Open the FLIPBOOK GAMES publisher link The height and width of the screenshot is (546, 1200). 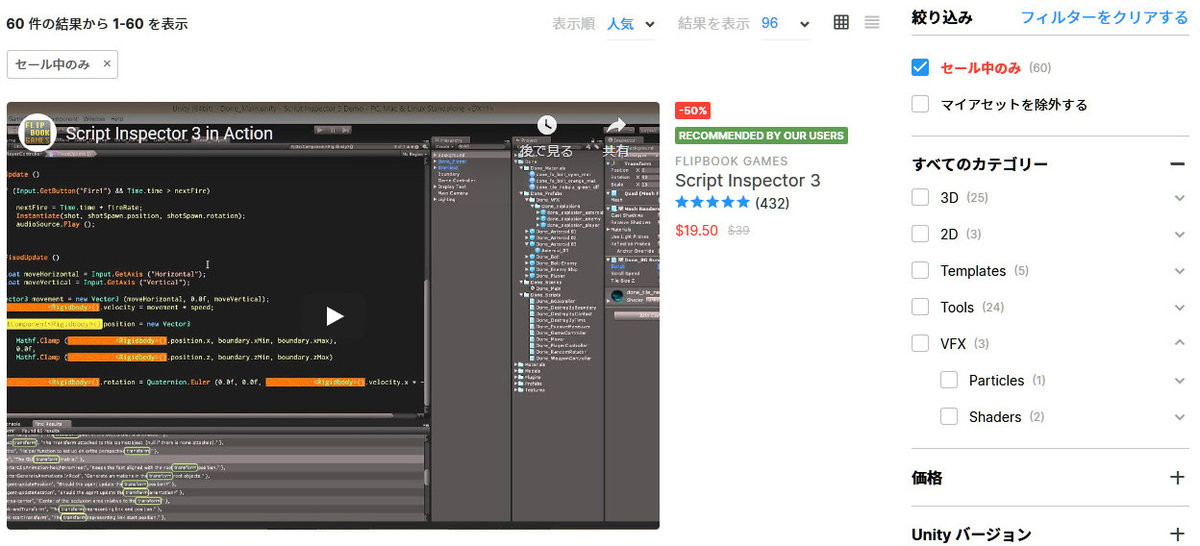tap(731, 161)
